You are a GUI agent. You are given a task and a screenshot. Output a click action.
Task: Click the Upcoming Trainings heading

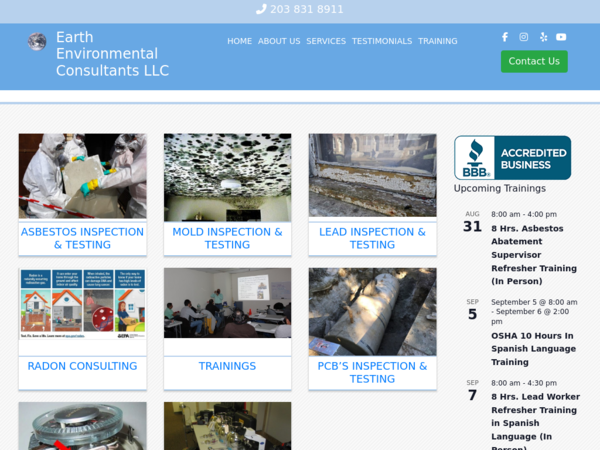[x=500, y=188]
